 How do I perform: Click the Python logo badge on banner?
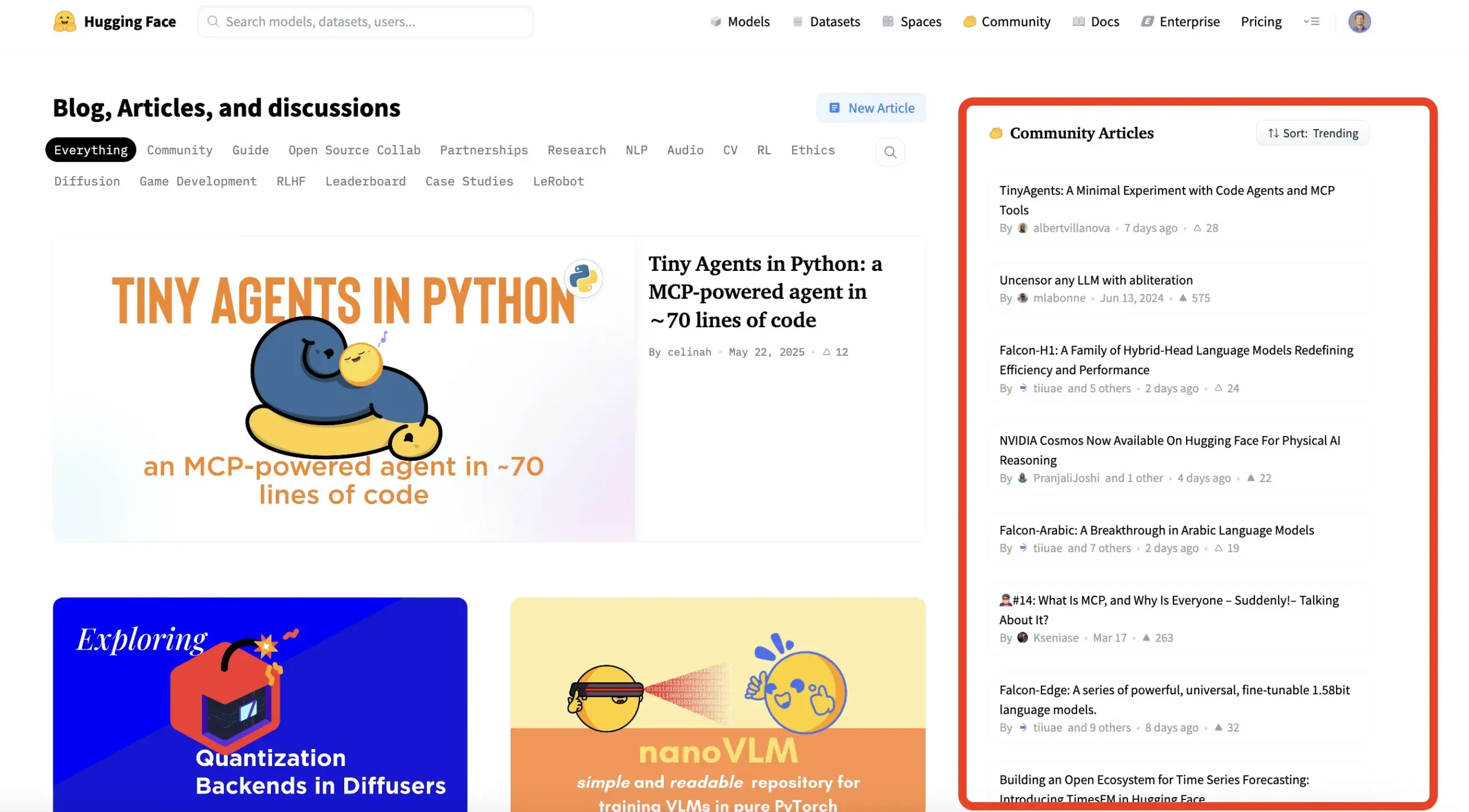[583, 278]
